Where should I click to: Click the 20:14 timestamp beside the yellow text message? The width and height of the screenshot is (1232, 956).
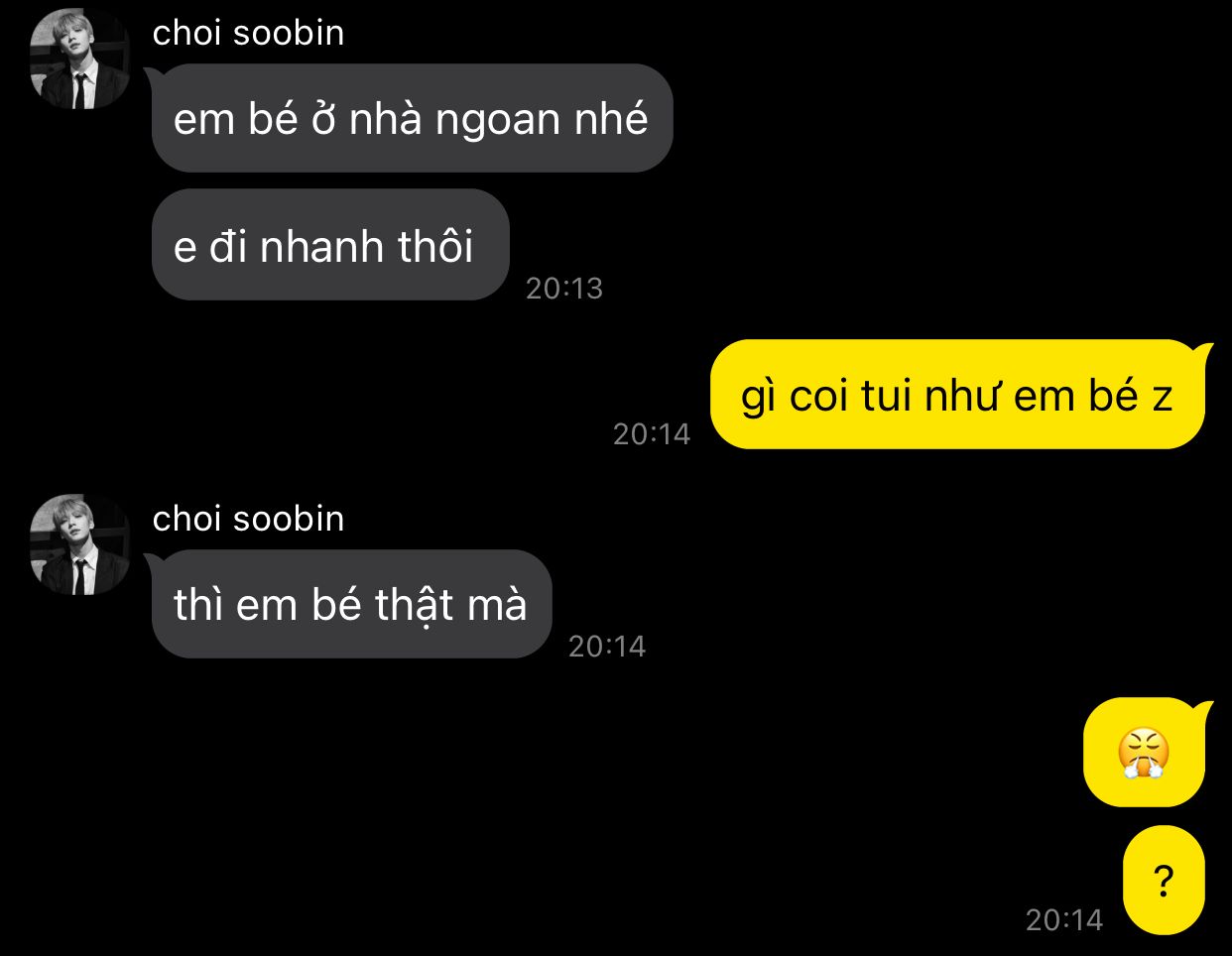click(652, 433)
